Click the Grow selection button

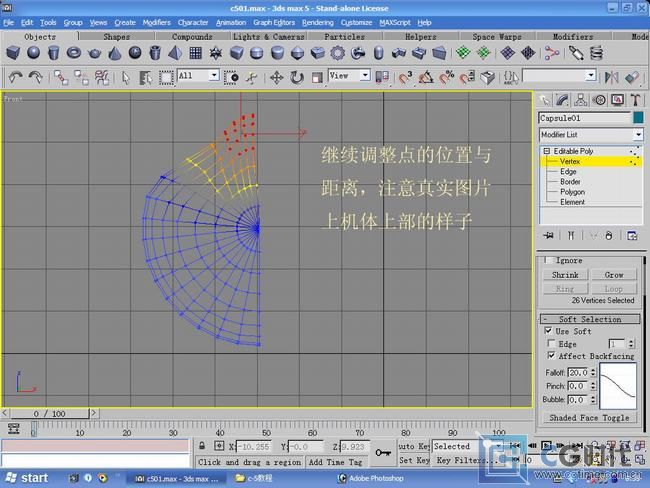pos(614,274)
